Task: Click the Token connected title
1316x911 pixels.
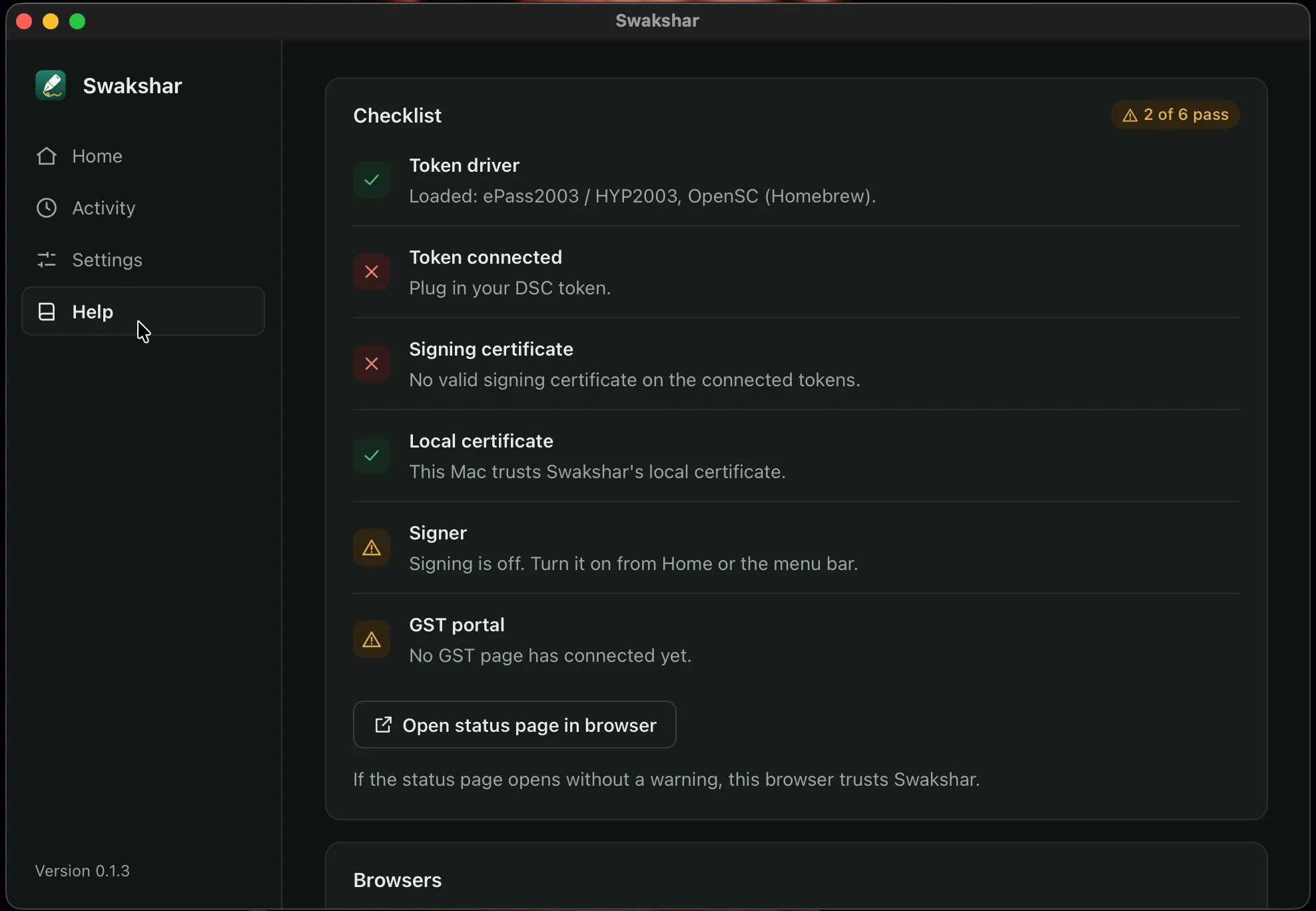Action: pos(486,257)
